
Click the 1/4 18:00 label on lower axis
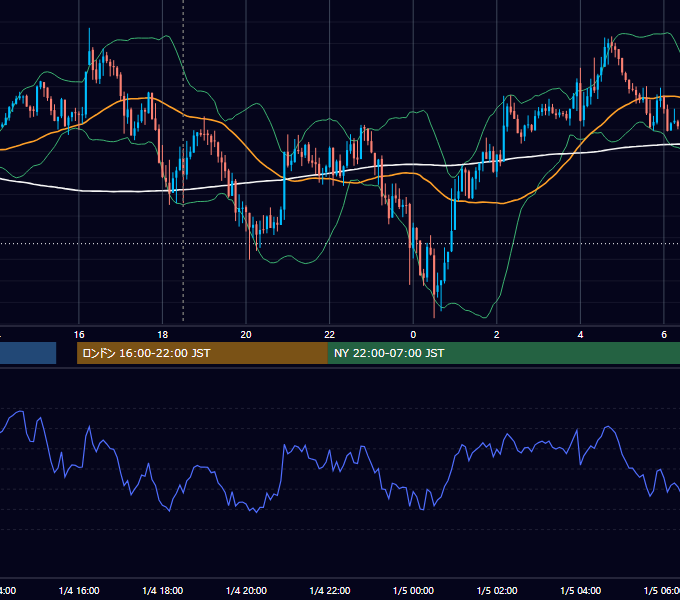[x=163, y=590]
